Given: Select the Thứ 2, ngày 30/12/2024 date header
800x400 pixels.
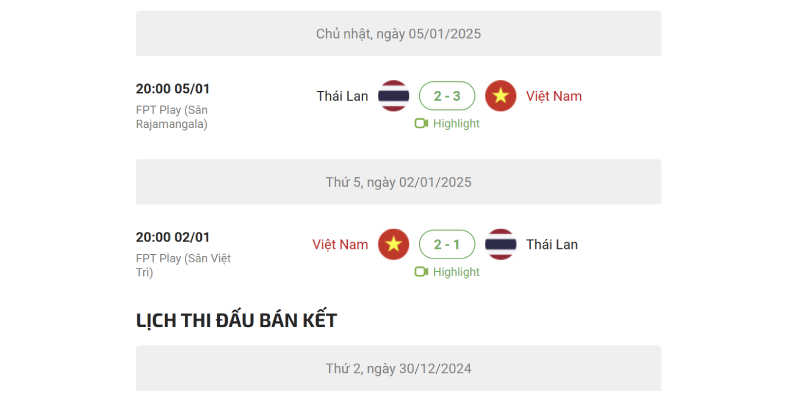Looking at the screenshot, I should pyautogui.click(x=398, y=368).
